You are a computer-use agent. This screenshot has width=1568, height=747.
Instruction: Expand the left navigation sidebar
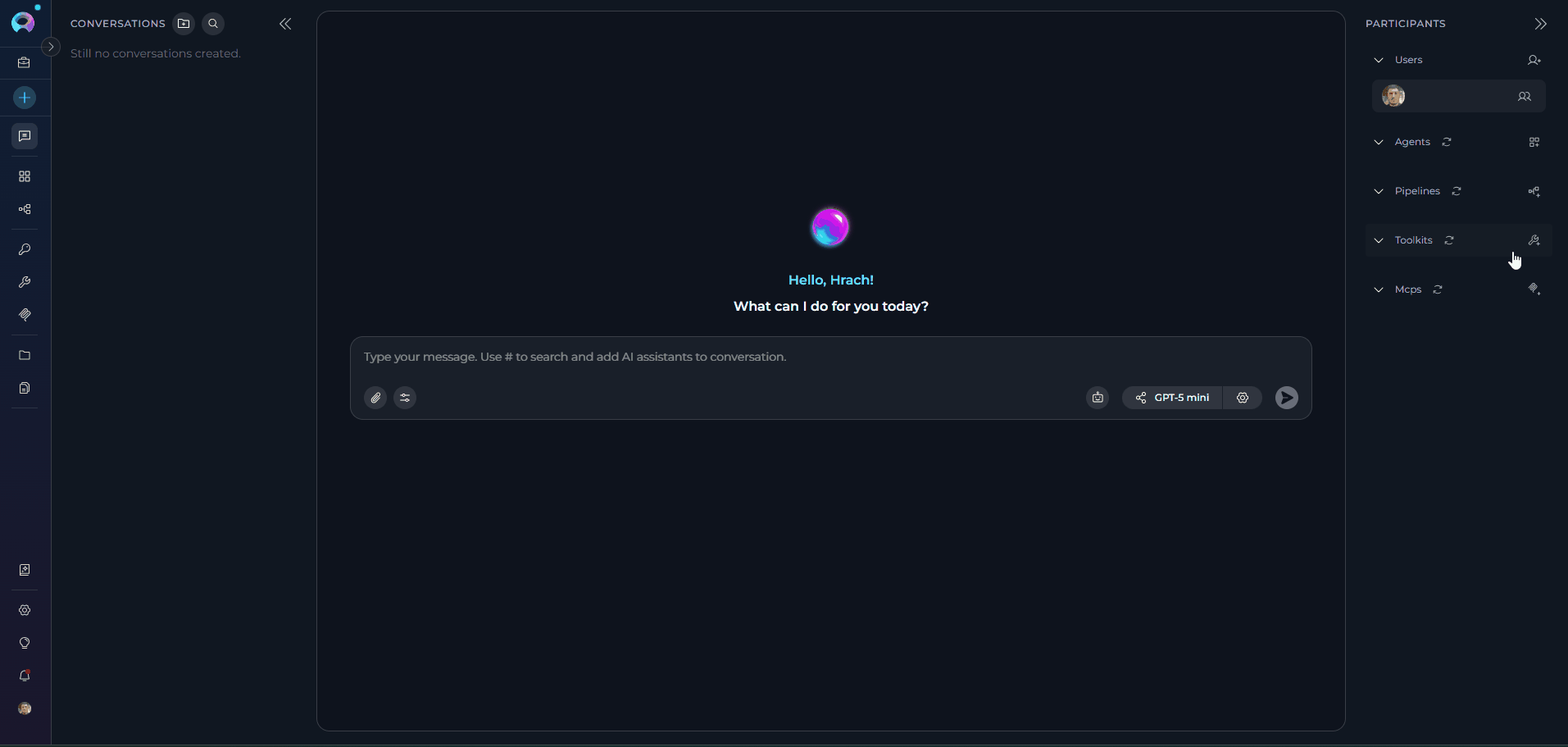coord(51,47)
